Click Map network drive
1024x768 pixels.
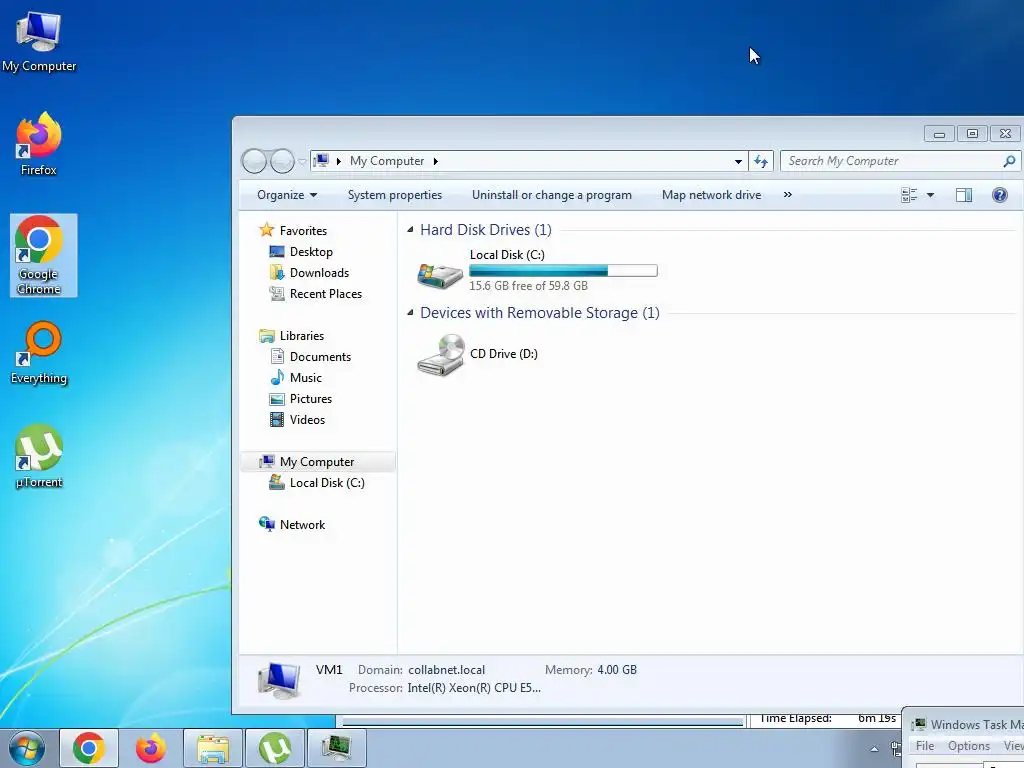[x=711, y=195]
